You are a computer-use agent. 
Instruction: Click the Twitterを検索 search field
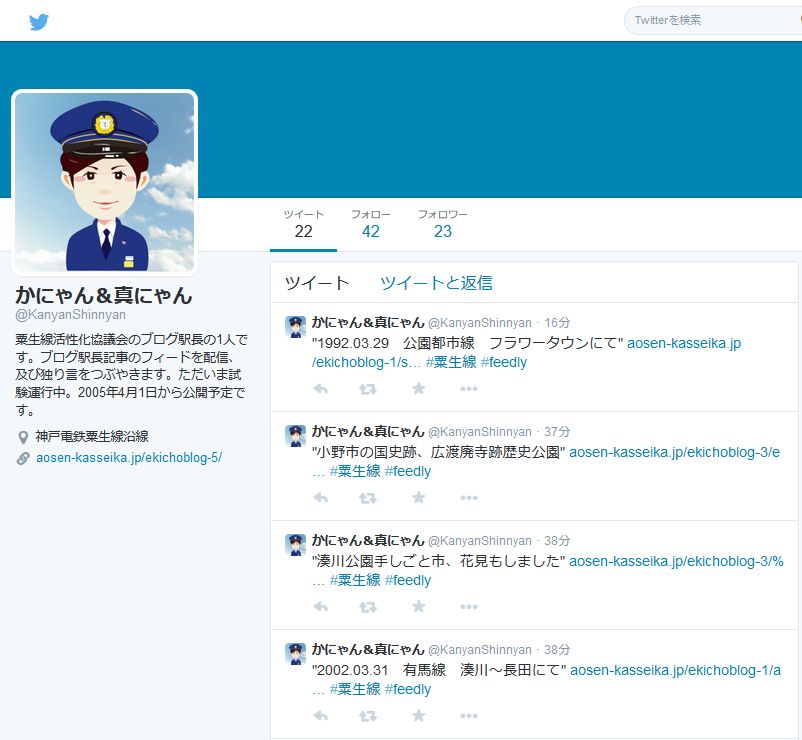pos(713,20)
